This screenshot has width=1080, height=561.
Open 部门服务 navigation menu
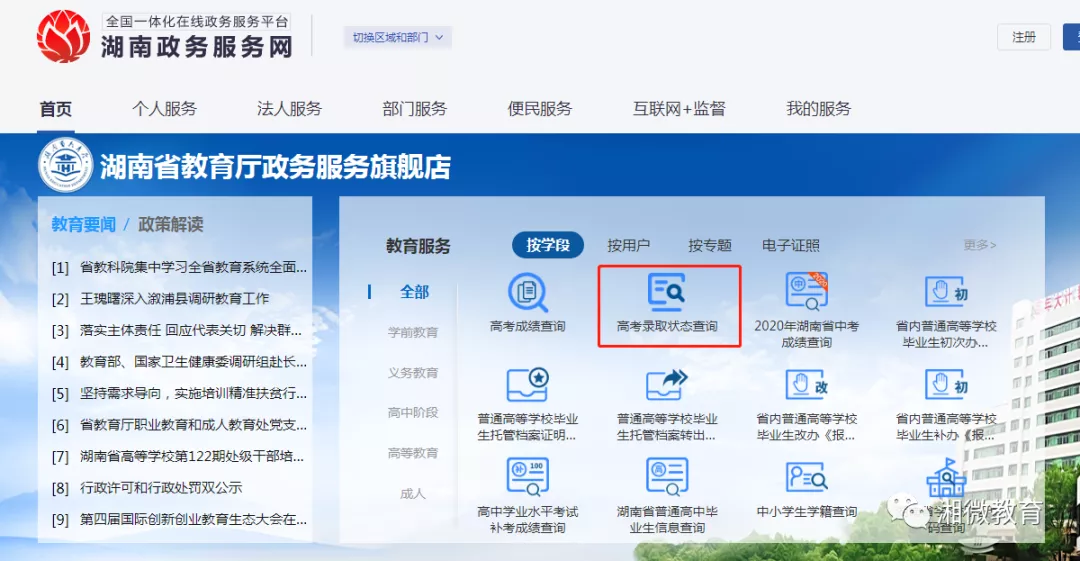[415, 109]
